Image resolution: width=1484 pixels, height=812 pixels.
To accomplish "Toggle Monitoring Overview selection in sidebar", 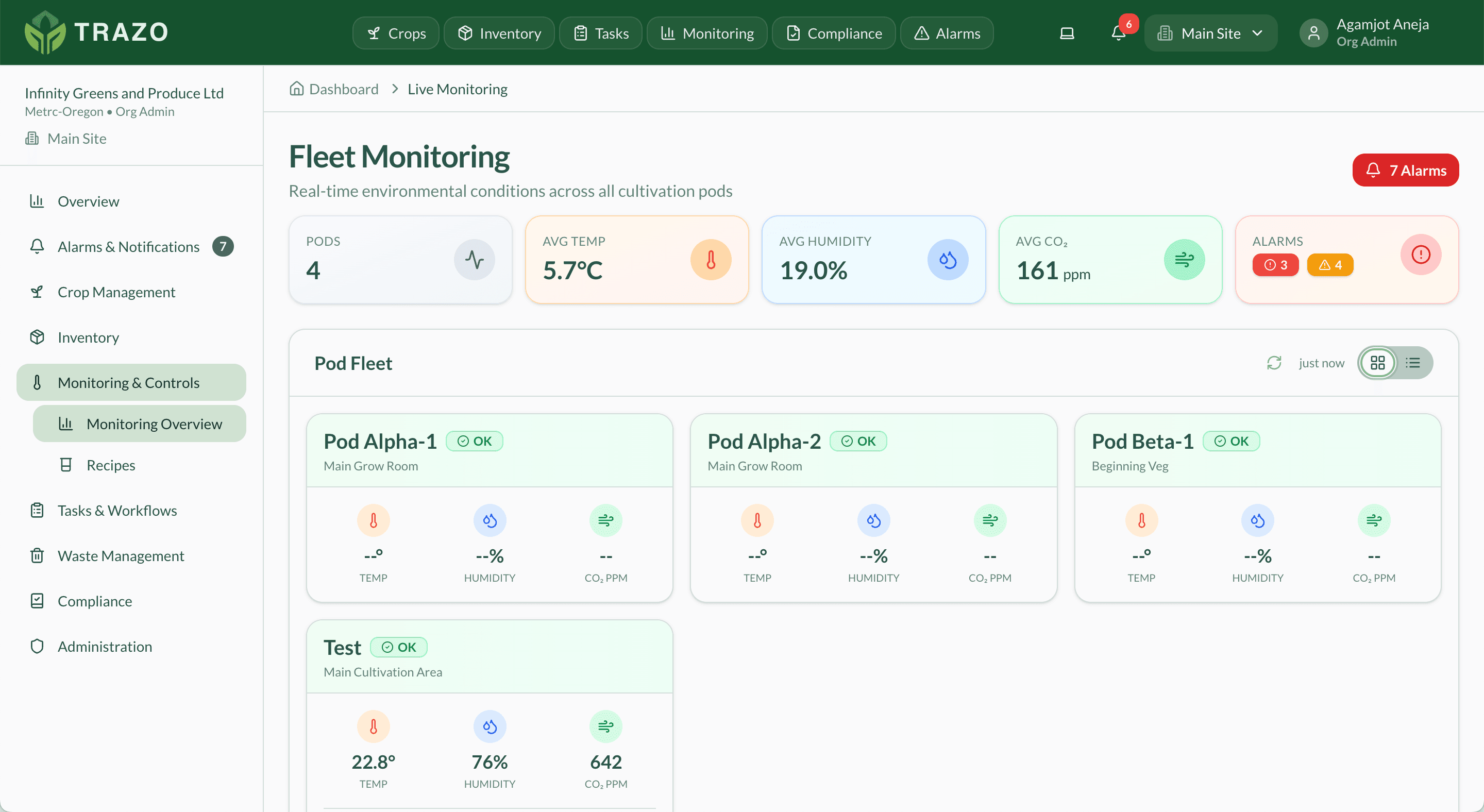I will pos(154,424).
